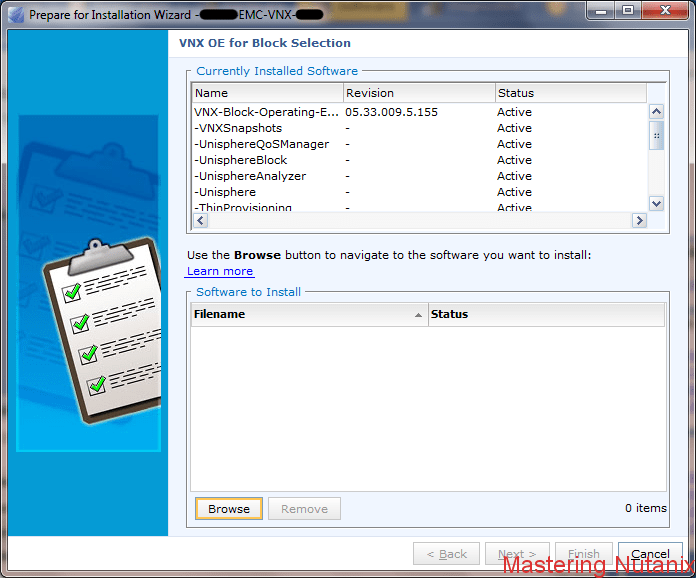Click the Back button

446,554
